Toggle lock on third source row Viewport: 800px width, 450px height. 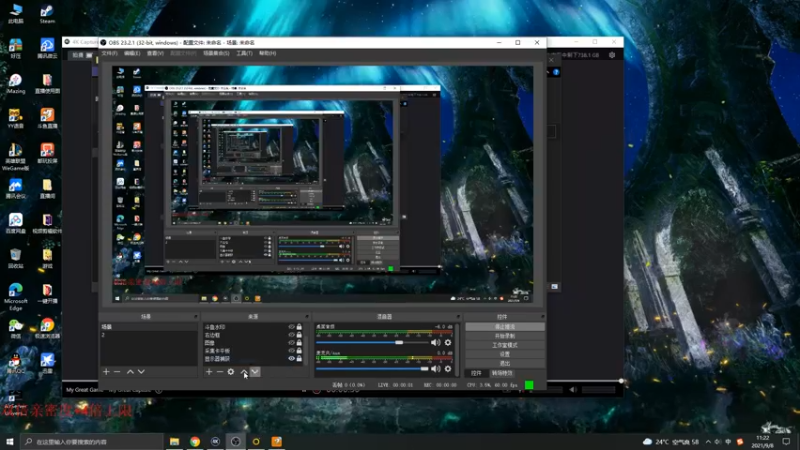click(x=299, y=343)
